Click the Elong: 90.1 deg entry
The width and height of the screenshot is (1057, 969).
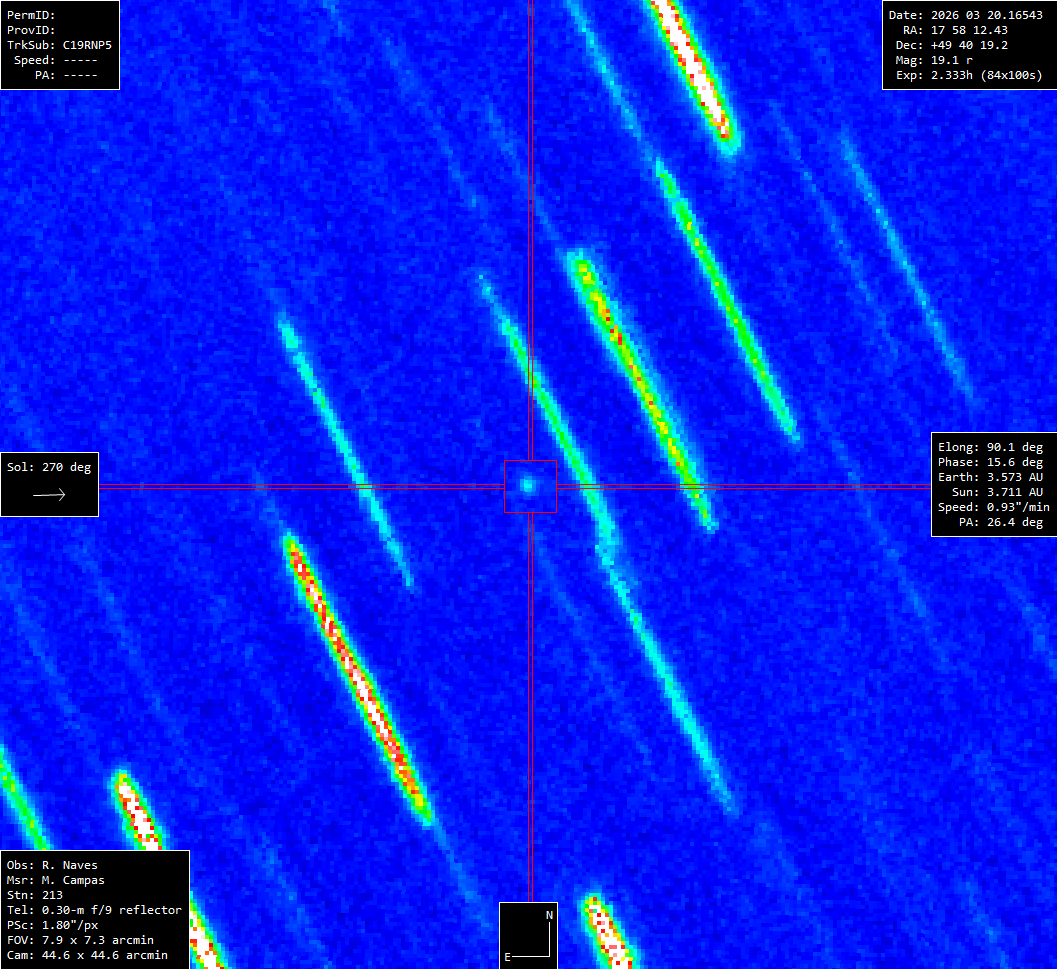[x=990, y=447]
